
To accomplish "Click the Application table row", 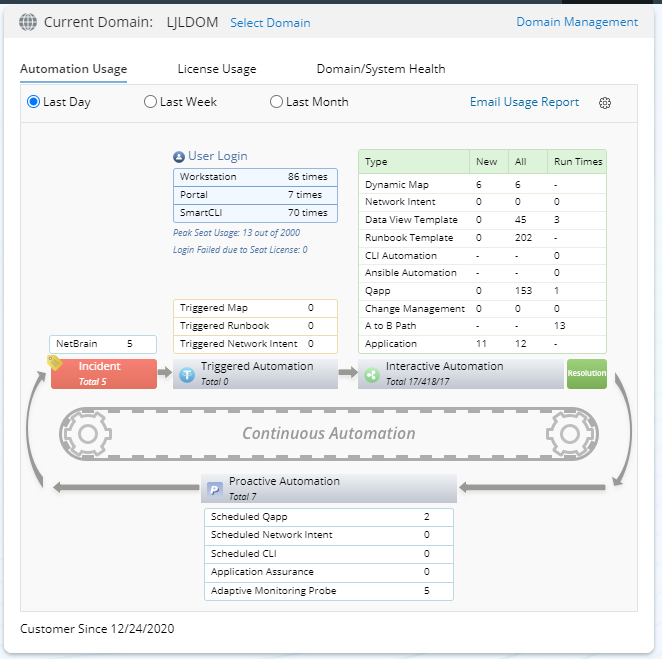I will (x=483, y=344).
